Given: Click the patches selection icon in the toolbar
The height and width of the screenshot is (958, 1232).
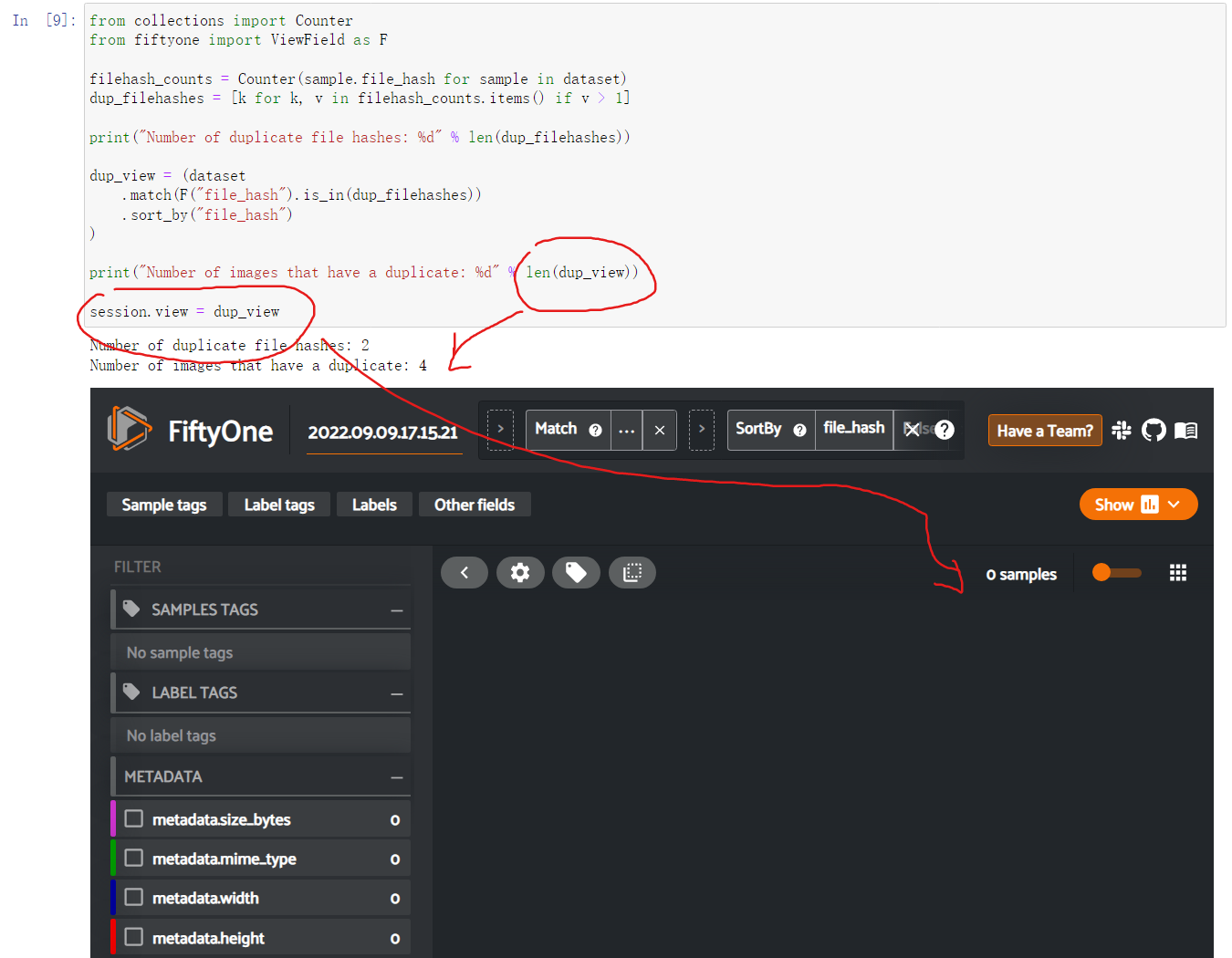Looking at the screenshot, I should pyautogui.click(x=632, y=572).
